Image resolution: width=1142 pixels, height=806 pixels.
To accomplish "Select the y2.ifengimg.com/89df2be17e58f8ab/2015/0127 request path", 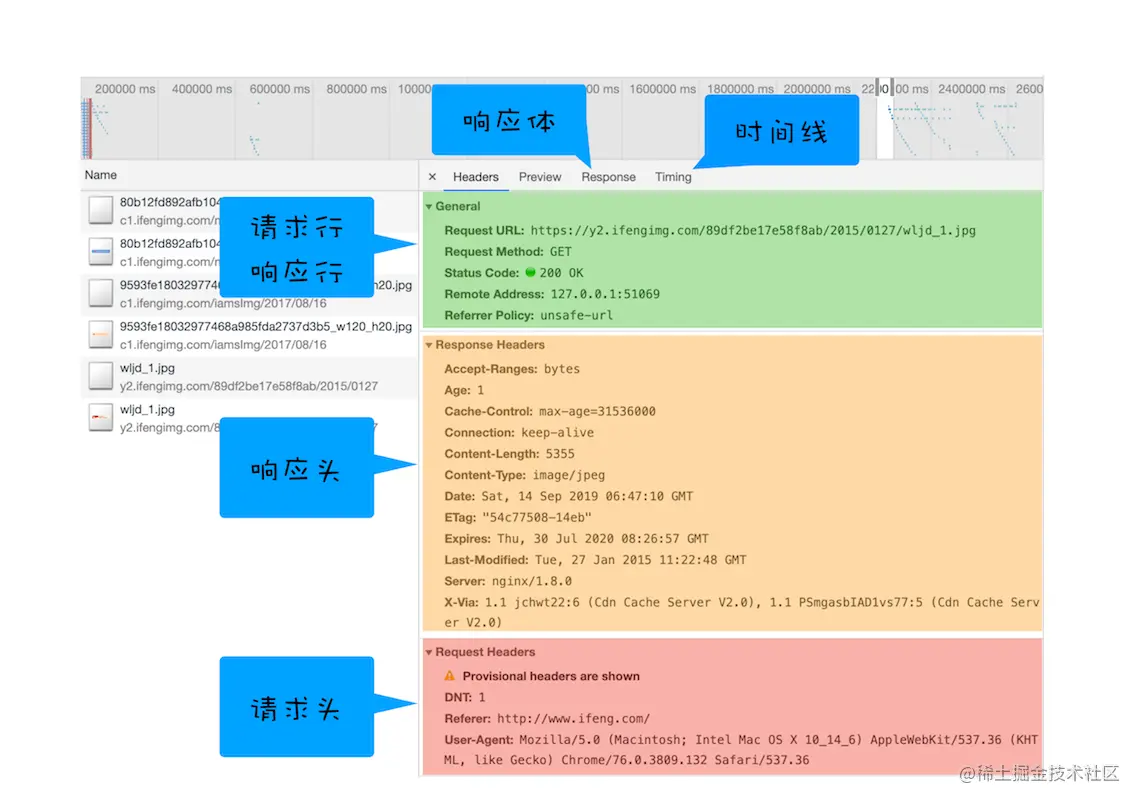I will pyautogui.click(x=248, y=386).
